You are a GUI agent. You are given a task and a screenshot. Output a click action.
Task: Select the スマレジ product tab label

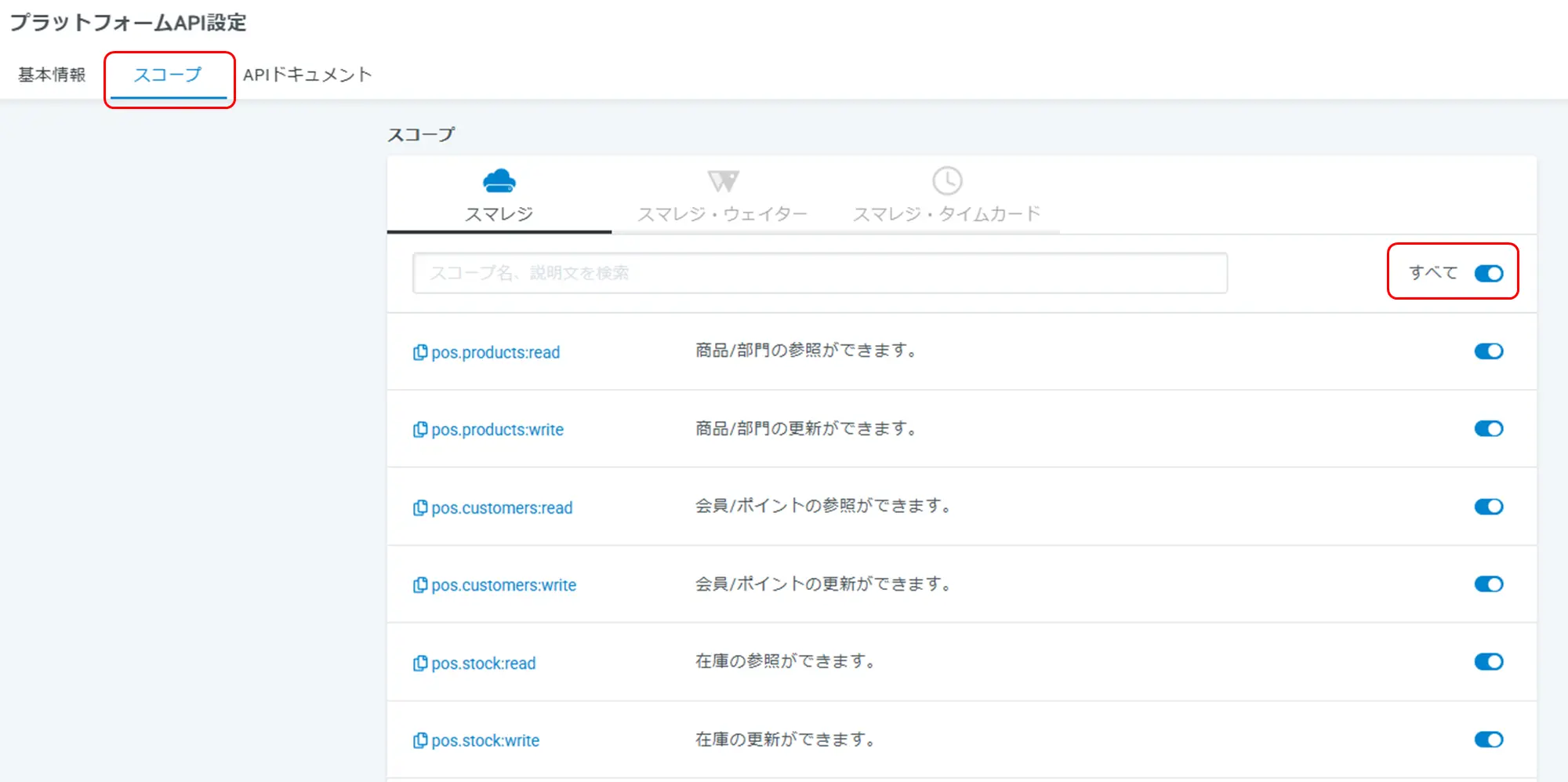click(x=499, y=214)
